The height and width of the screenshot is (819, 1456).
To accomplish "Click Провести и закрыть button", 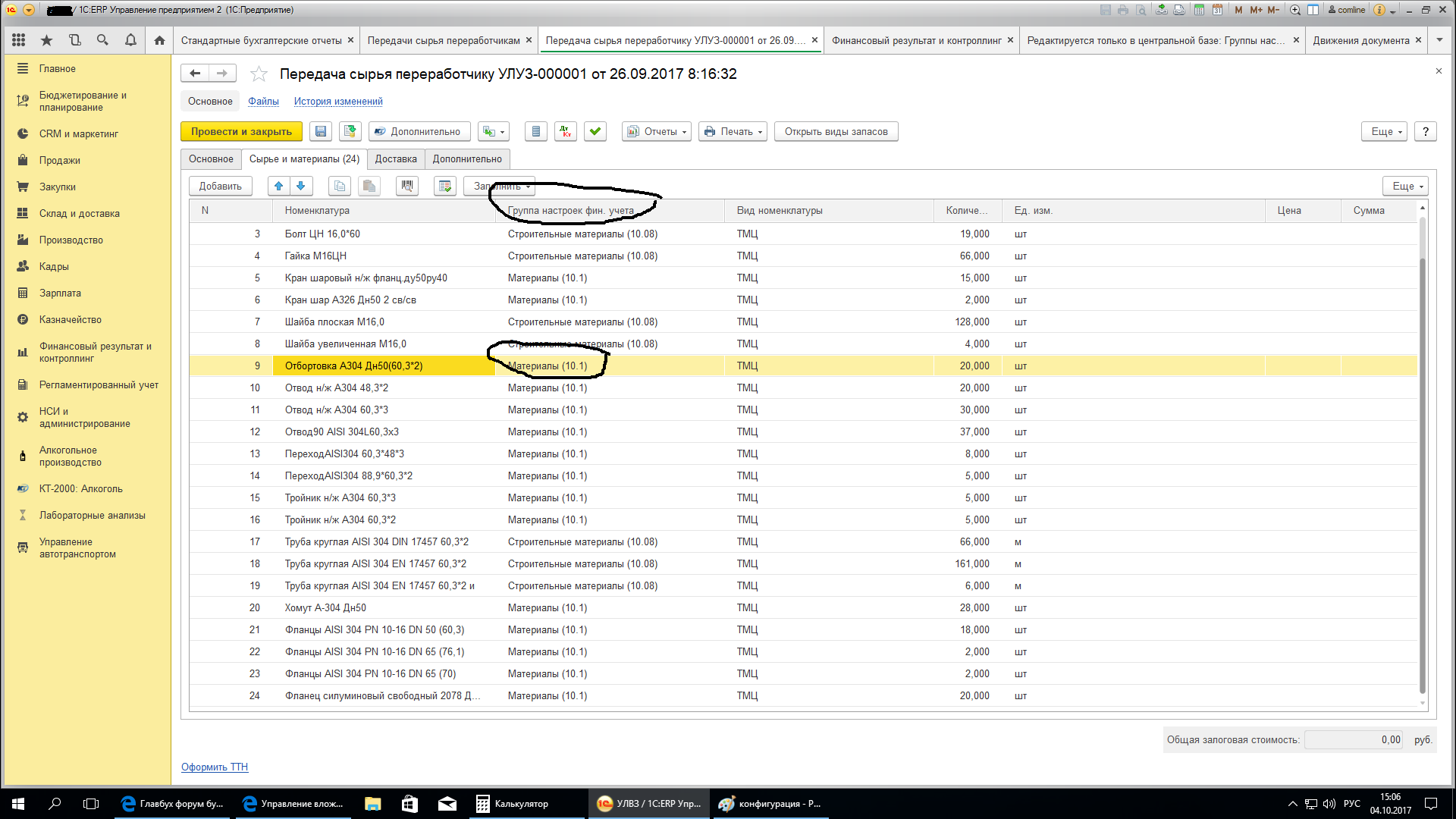I will click(241, 131).
